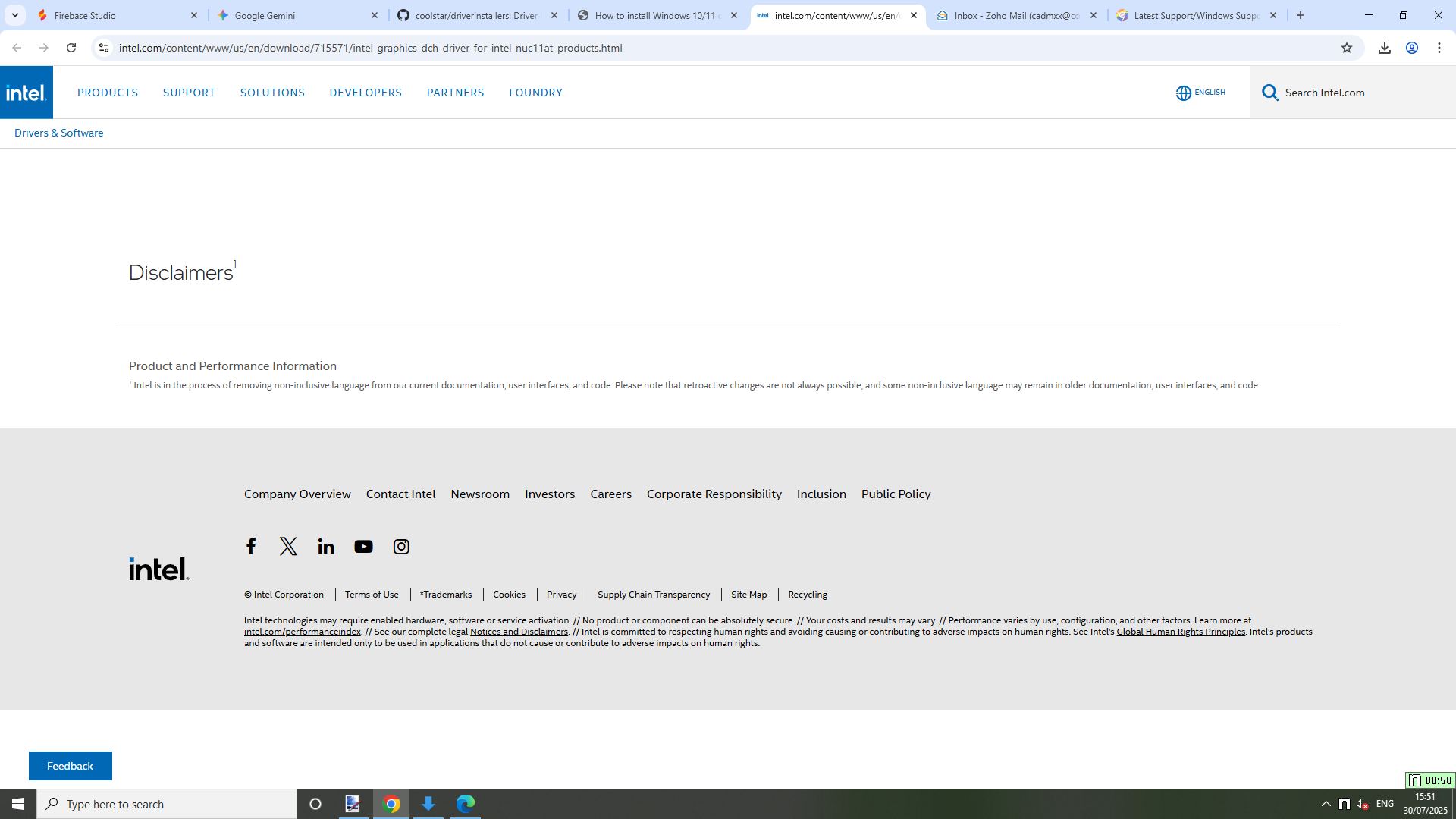
Task: Expand the system tray hidden icons chevron
Action: click(x=1326, y=804)
